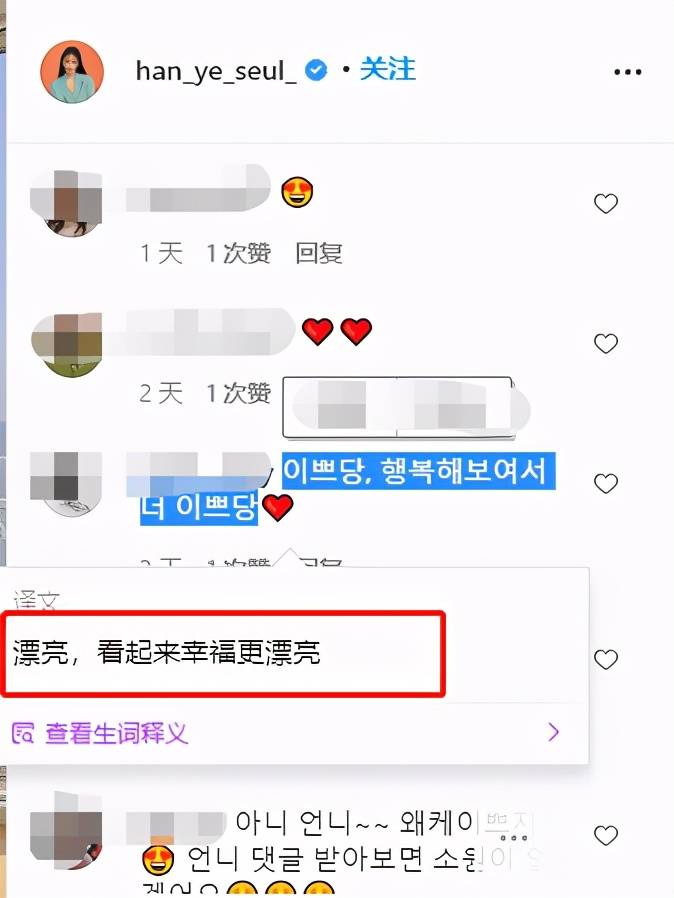Like the comment behind the translation popup
The height and width of the screenshot is (898, 674).
click(605, 659)
